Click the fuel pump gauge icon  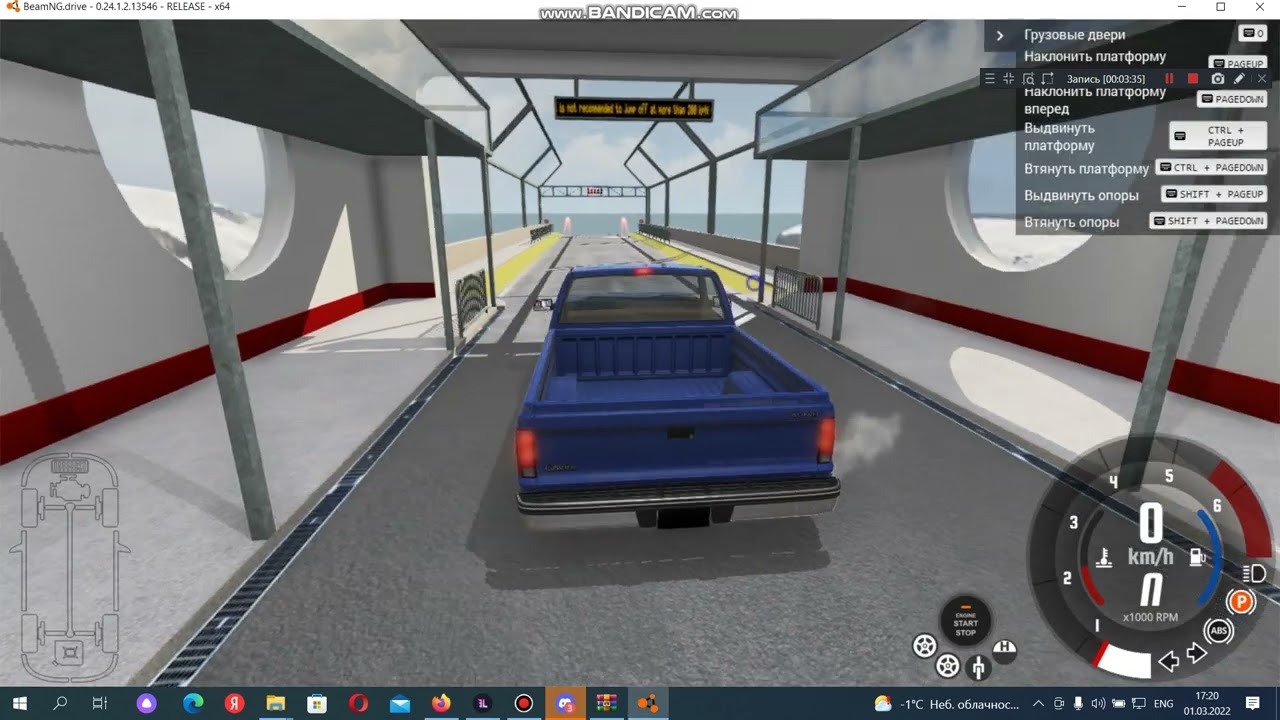coord(1195,557)
